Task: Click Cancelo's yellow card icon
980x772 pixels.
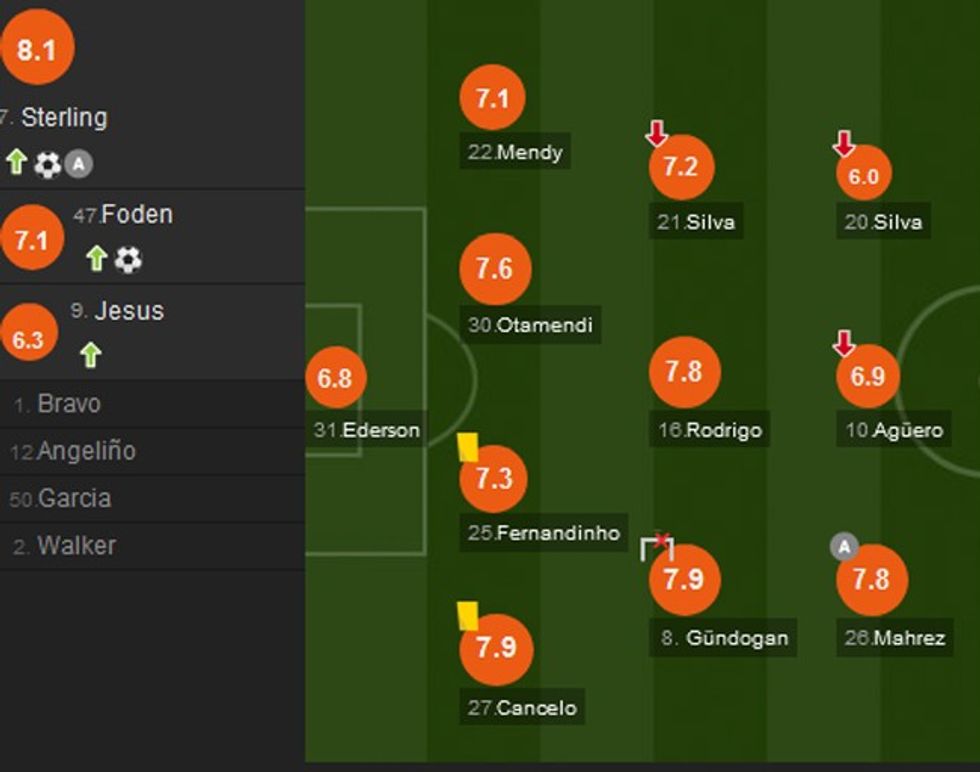Action: pos(467,615)
